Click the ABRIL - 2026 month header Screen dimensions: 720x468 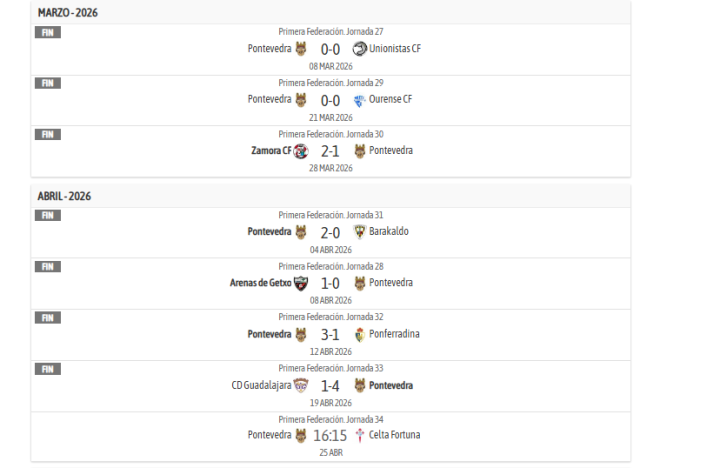click(x=64, y=196)
